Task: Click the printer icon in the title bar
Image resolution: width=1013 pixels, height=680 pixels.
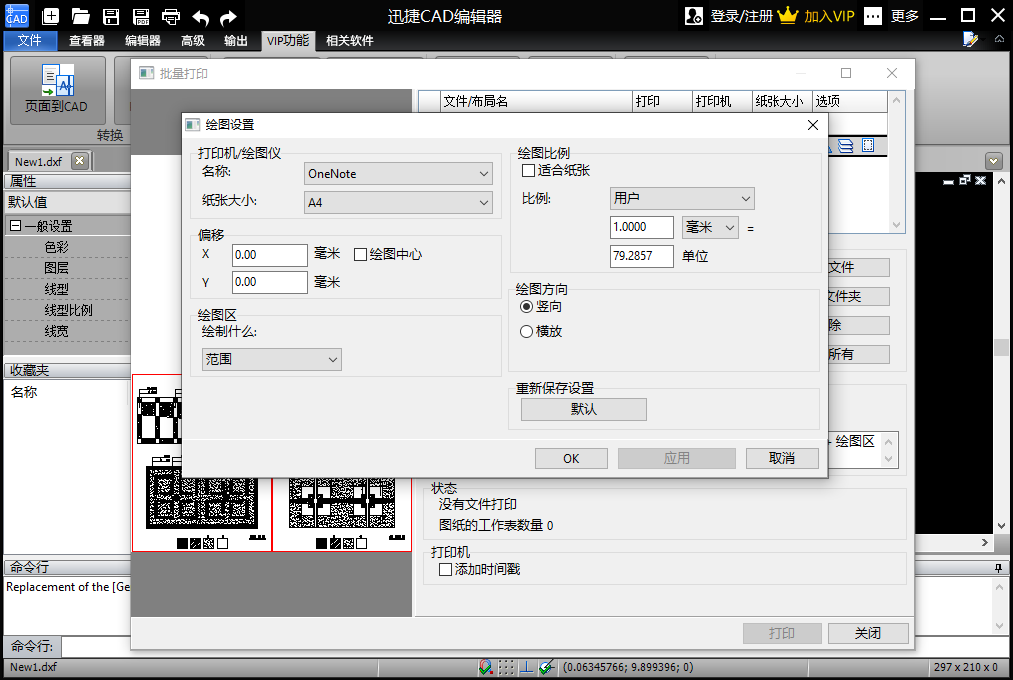Action: tap(171, 16)
